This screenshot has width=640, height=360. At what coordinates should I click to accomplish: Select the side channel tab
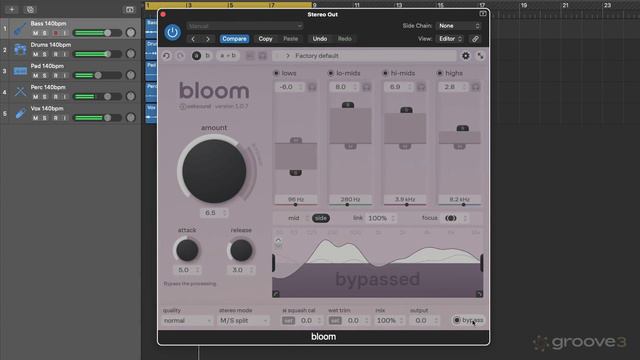pyautogui.click(x=321, y=218)
